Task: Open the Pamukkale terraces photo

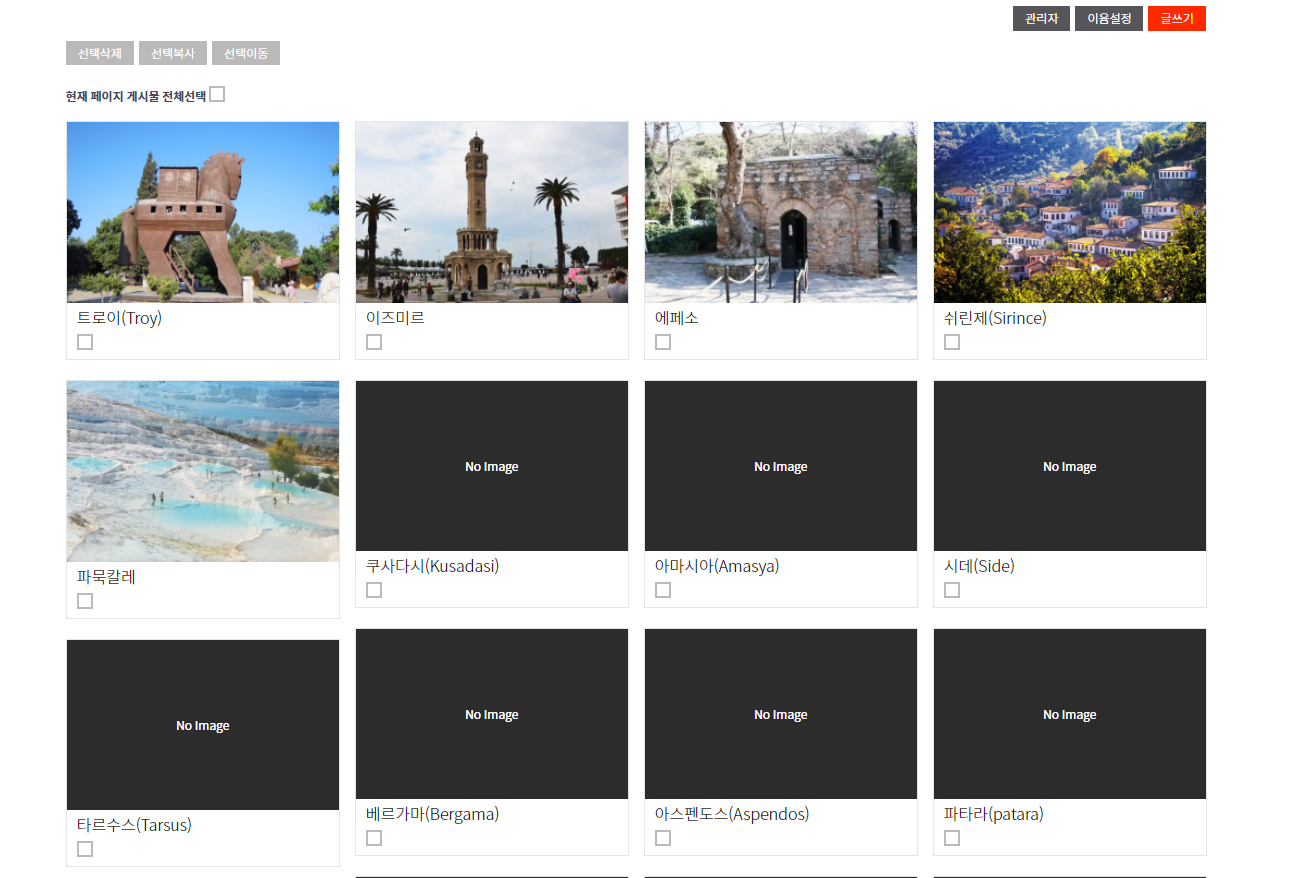Action: tap(203, 471)
